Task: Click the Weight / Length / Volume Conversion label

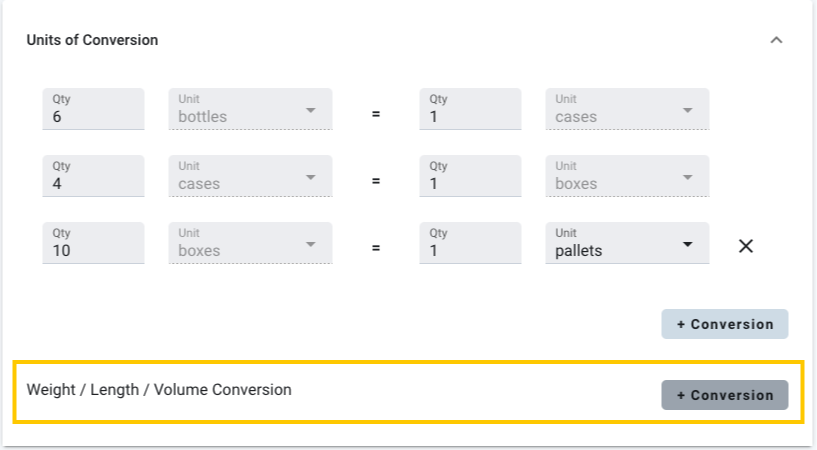Action: pos(159,390)
